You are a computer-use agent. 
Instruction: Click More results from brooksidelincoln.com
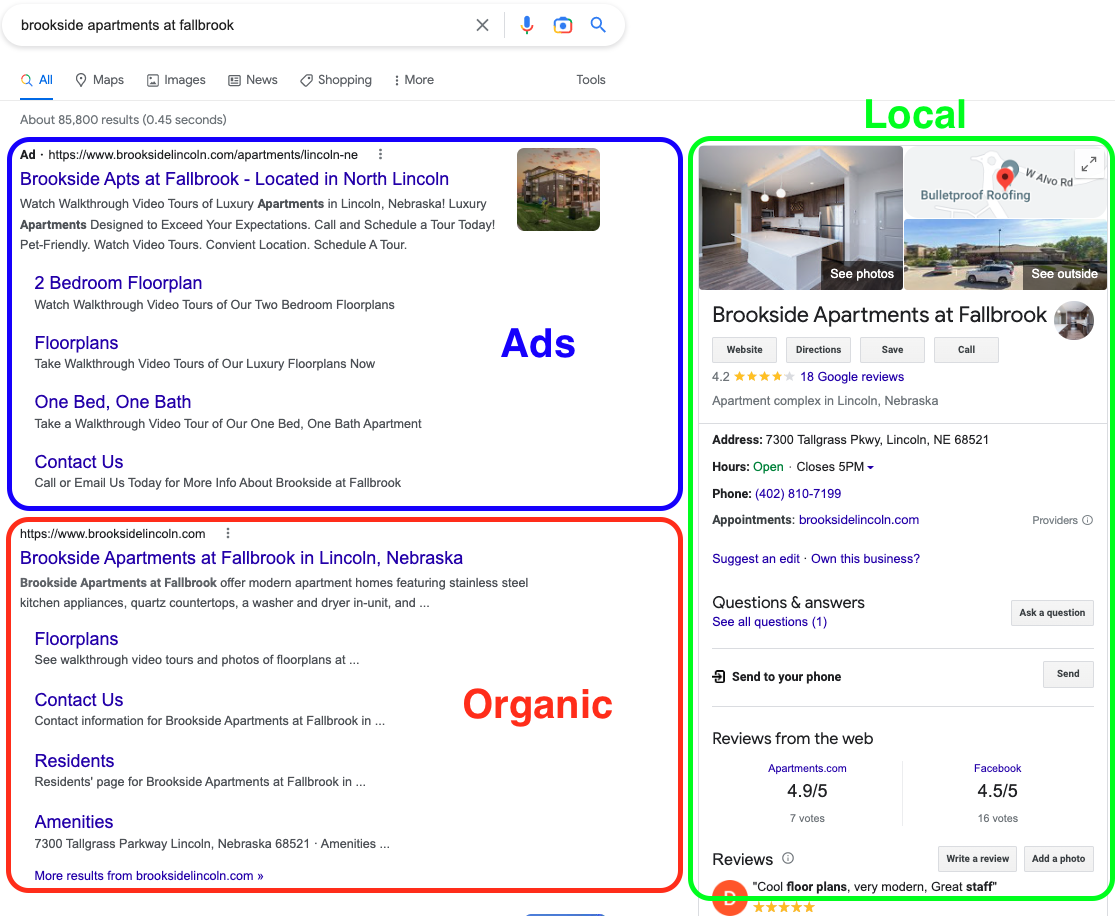[149, 876]
